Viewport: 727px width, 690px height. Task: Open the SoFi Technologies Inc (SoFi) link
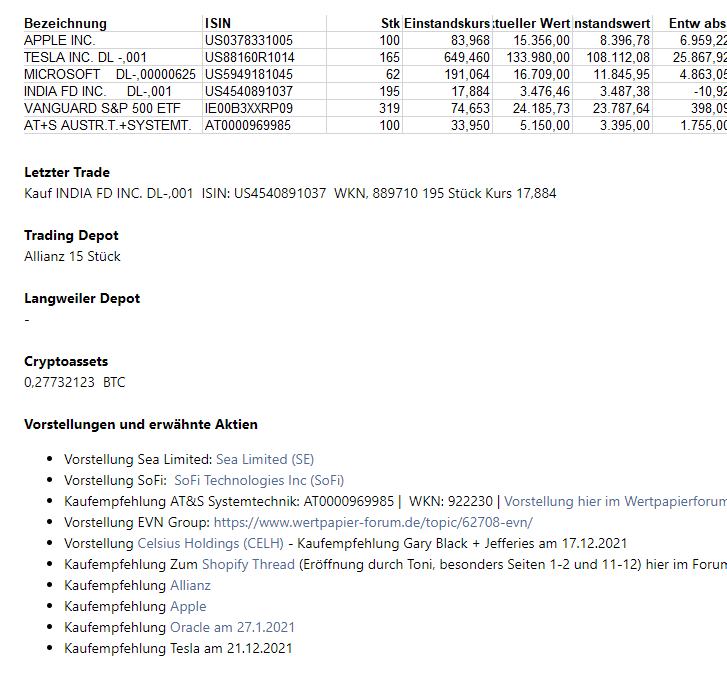pyautogui.click(x=259, y=480)
